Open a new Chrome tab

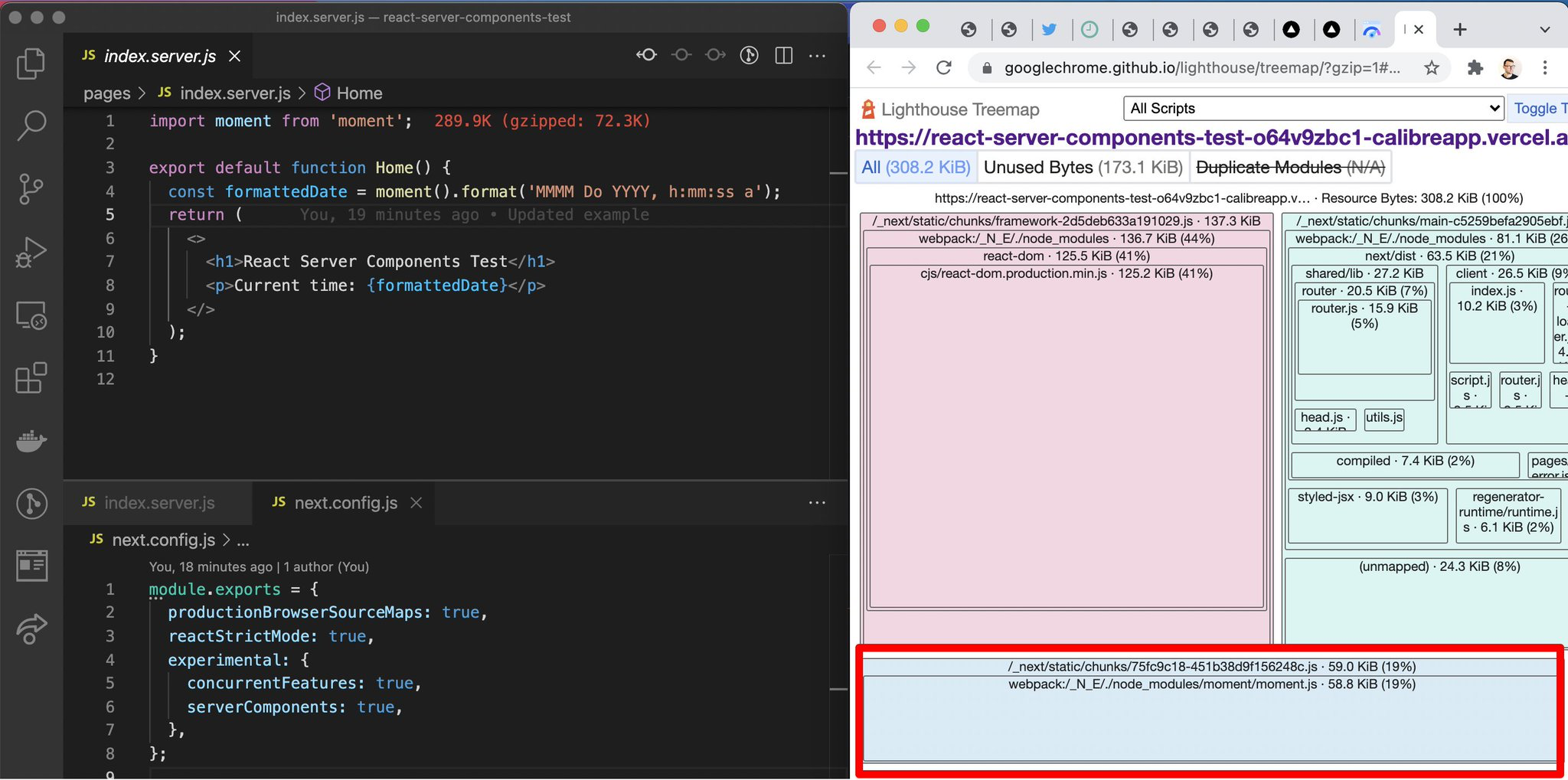pyautogui.click(x=1460, y=29)
